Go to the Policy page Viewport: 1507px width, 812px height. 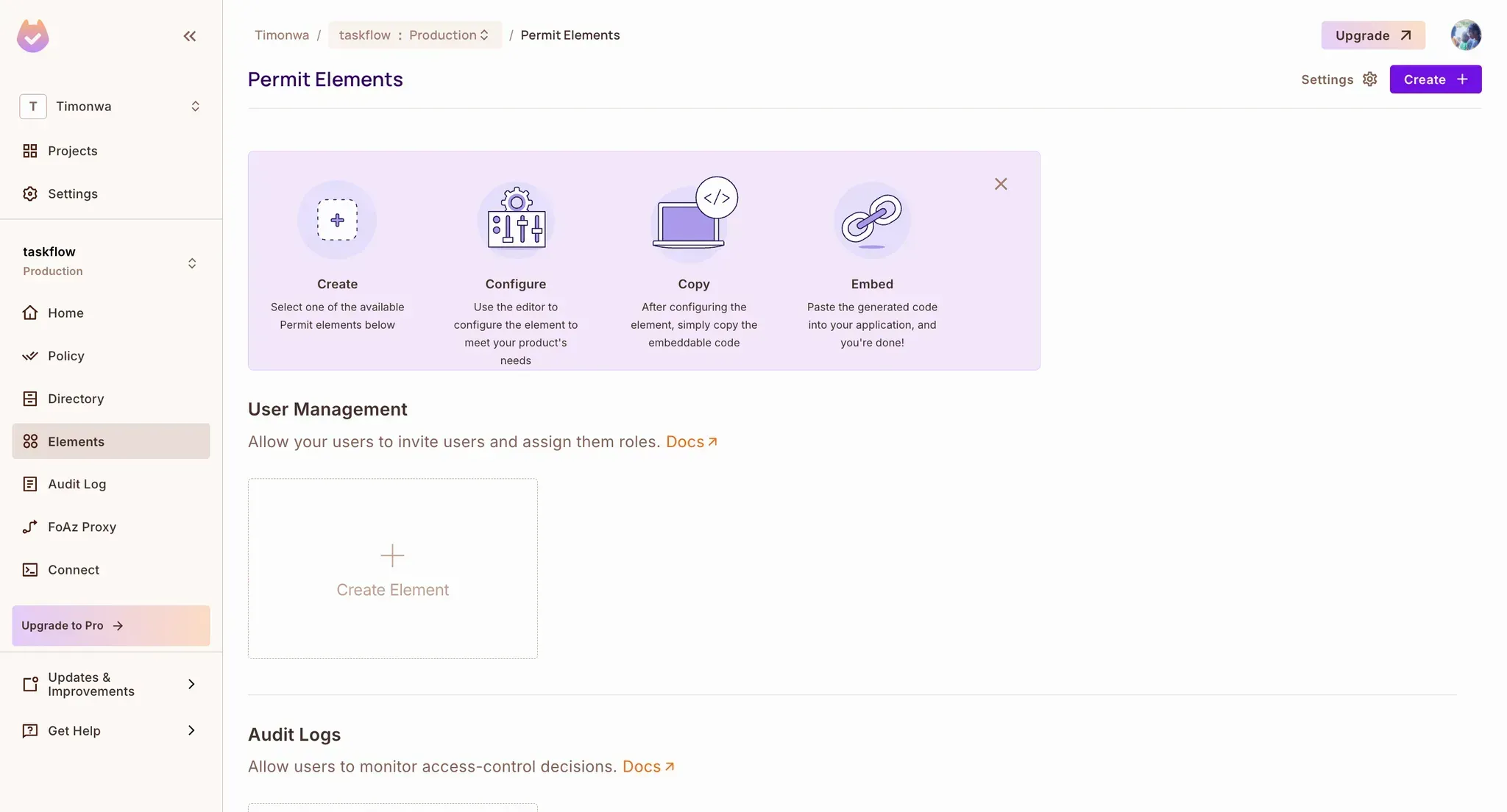click(65, 356)
